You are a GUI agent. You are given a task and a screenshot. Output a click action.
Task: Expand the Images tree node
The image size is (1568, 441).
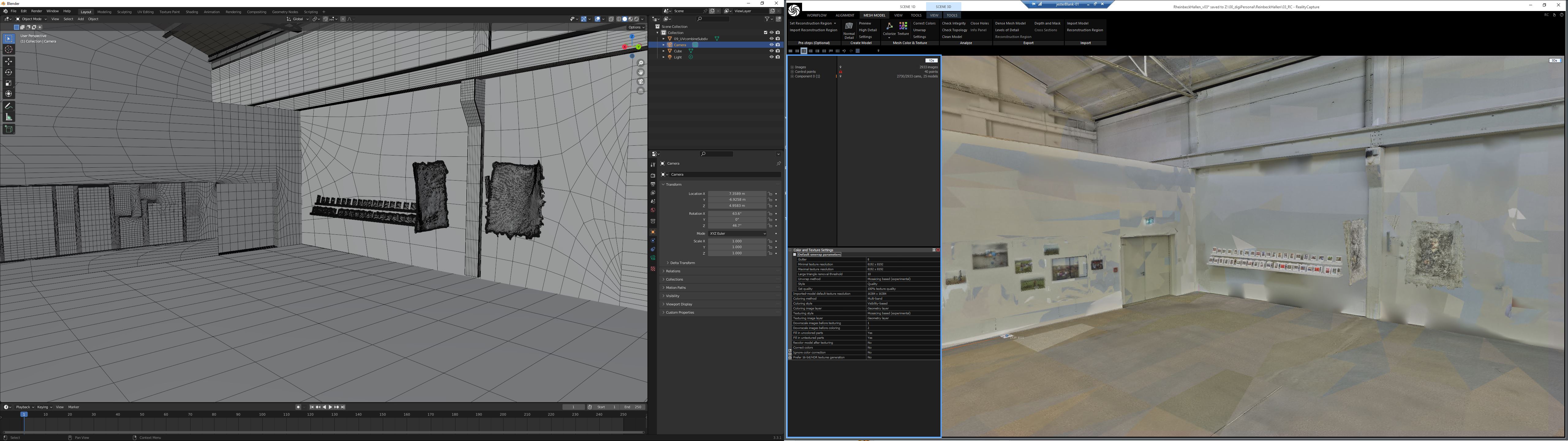click(x=792, y=67)
